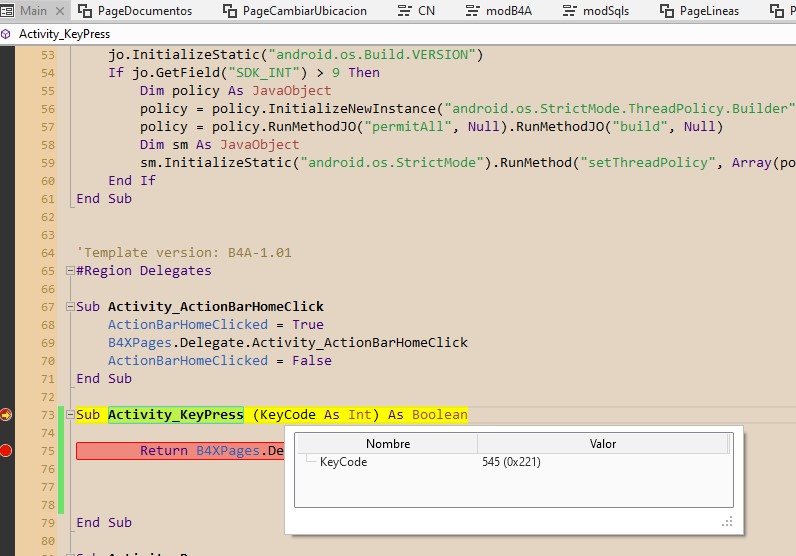Screen dimensions: 796x556
Task: Click the PageLineas class icon
Action: (x=667, y=11)
